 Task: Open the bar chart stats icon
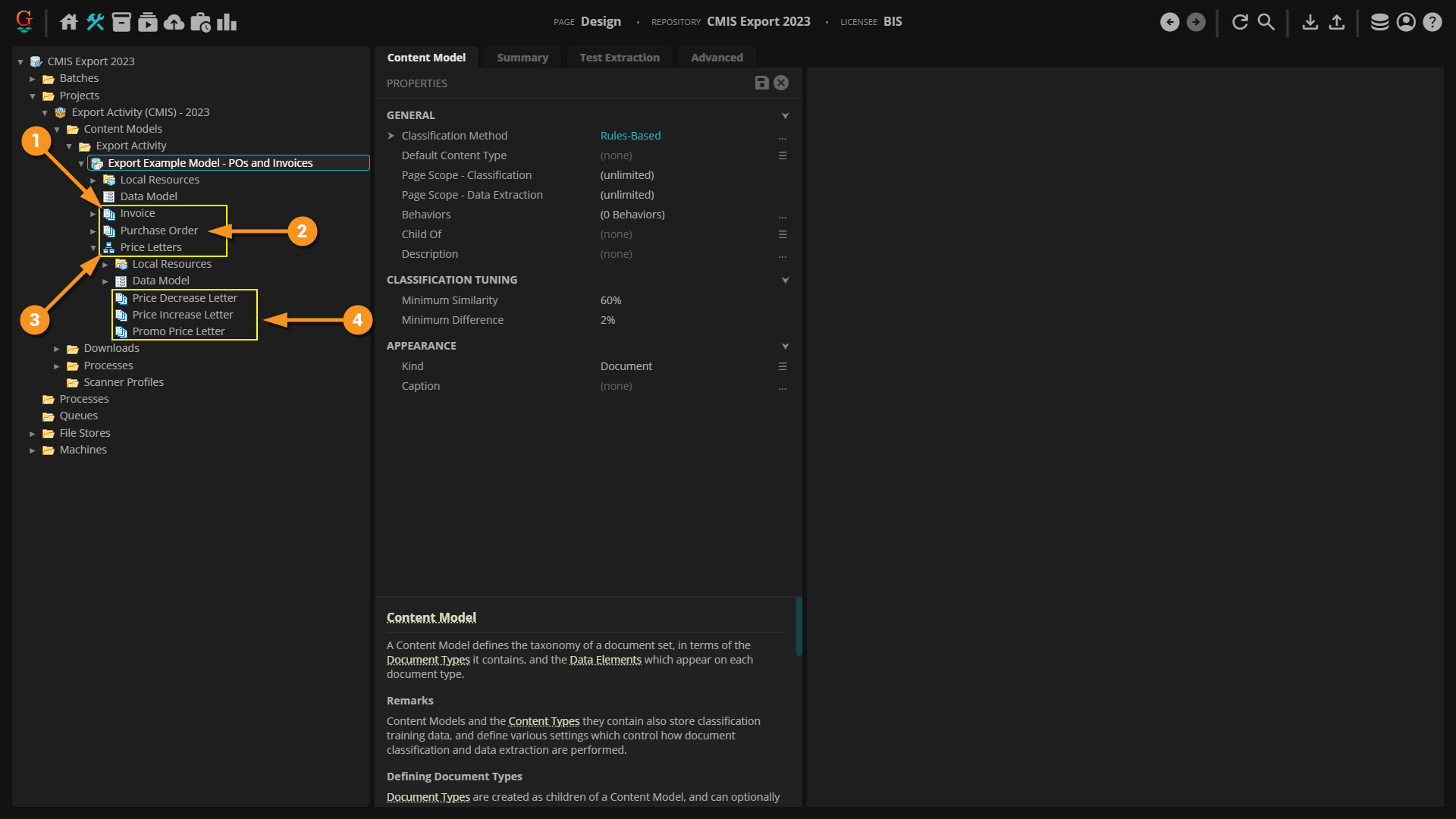tap(226, 22)
